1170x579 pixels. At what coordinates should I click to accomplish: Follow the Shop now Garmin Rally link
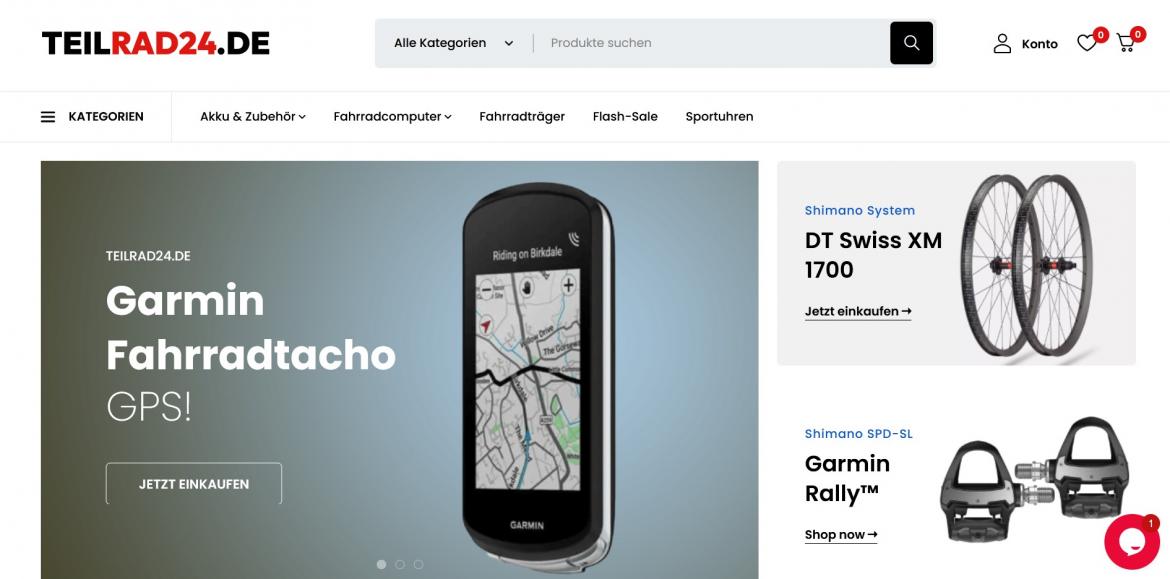pos(841,535)
